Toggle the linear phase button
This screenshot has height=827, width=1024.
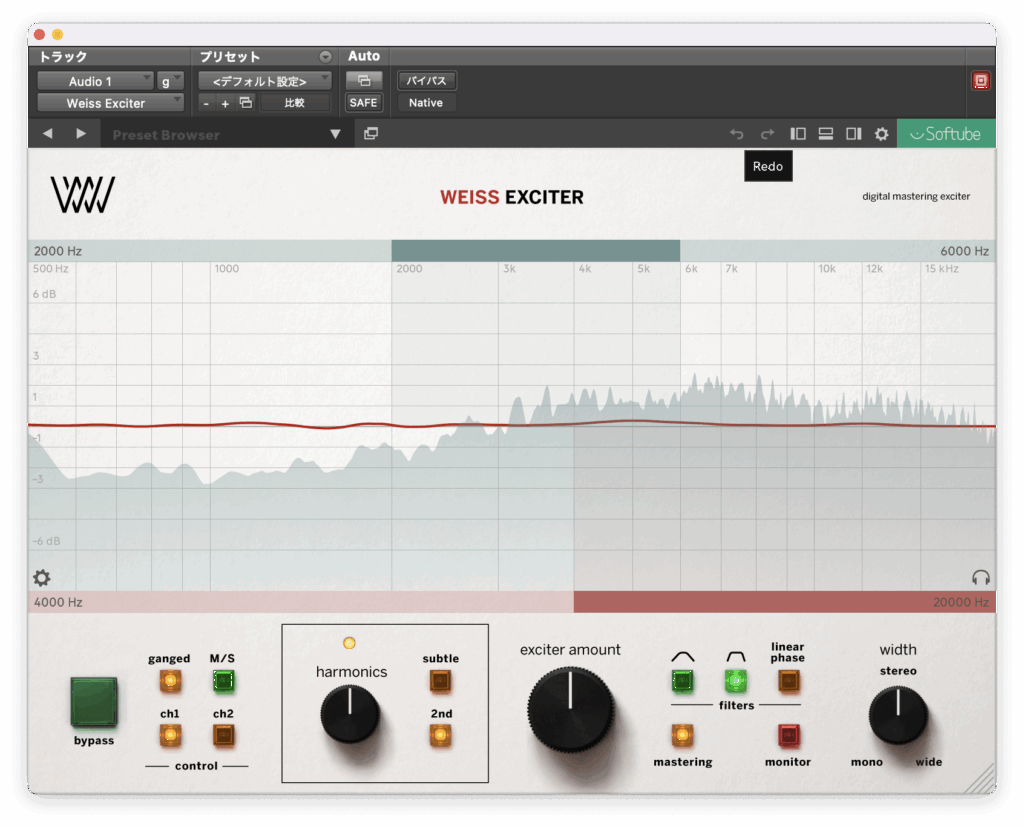click(789, 681)
